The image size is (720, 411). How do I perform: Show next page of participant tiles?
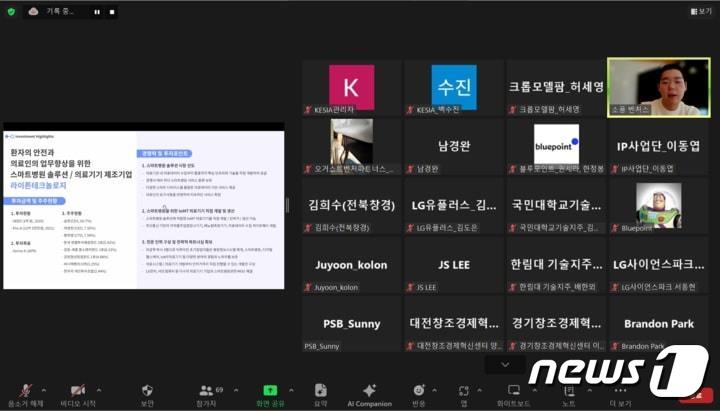(x=505, y=365)
